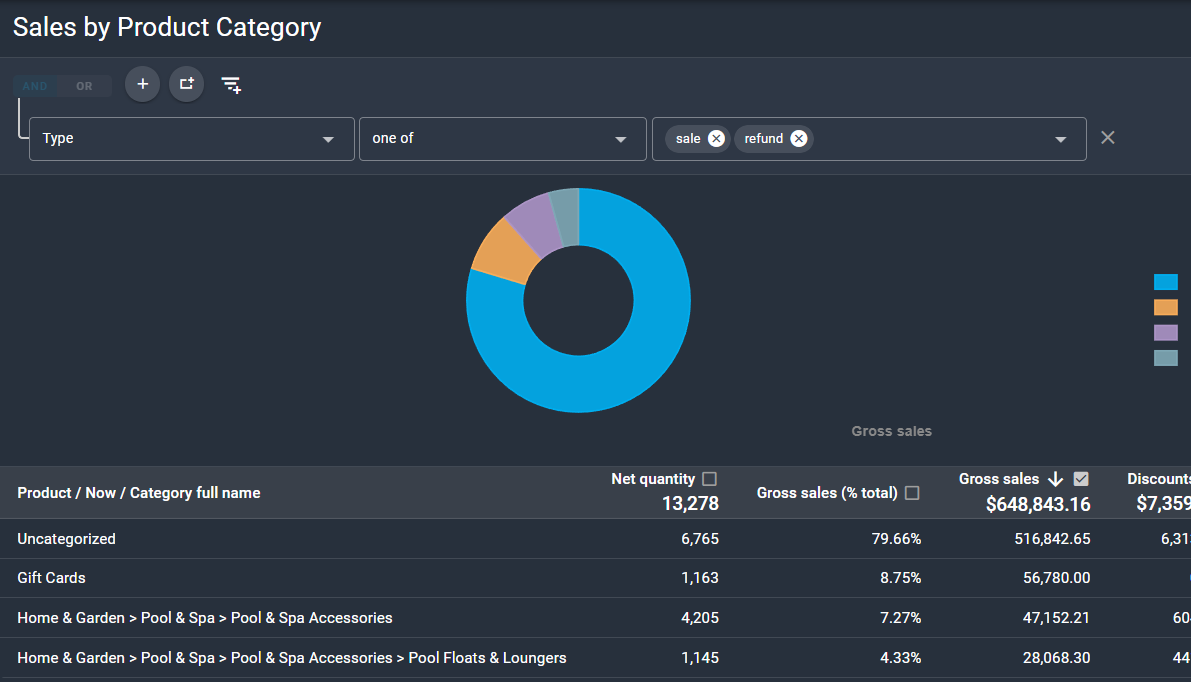Viewport: 1191px width, 682px height.
Task: Select the orange legend color swatch
Action: click(x=1165, y=307)
